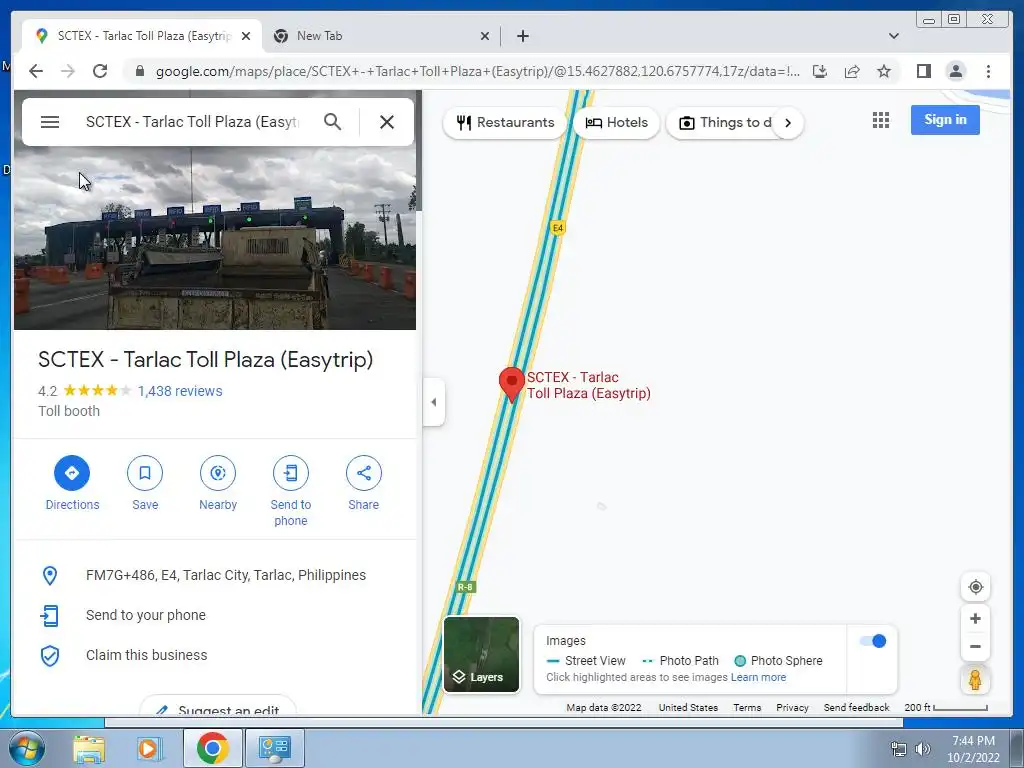1024x768 pixels.
Task: Go back in browser history
Action: (x=36, y=71)
